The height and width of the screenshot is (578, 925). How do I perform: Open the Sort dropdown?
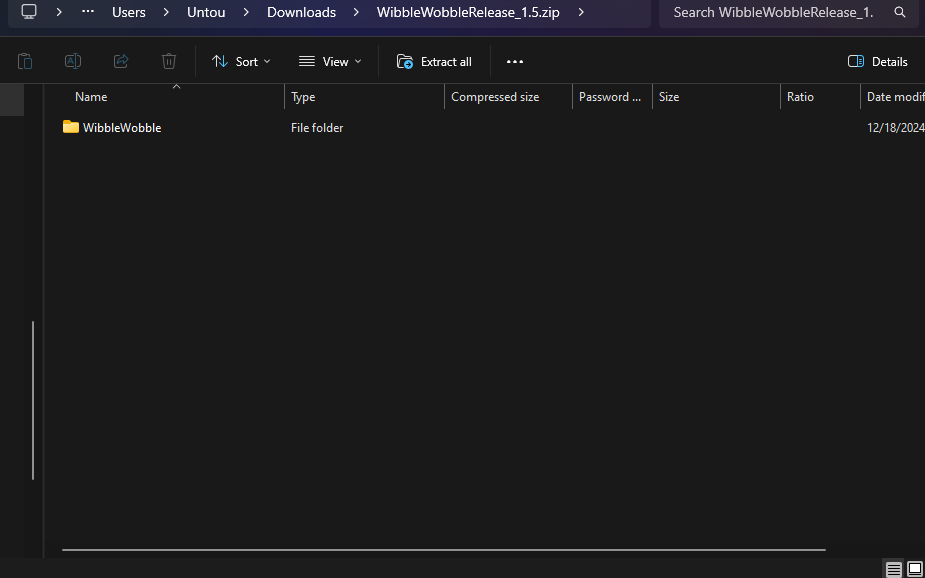[x=241, y=61]
